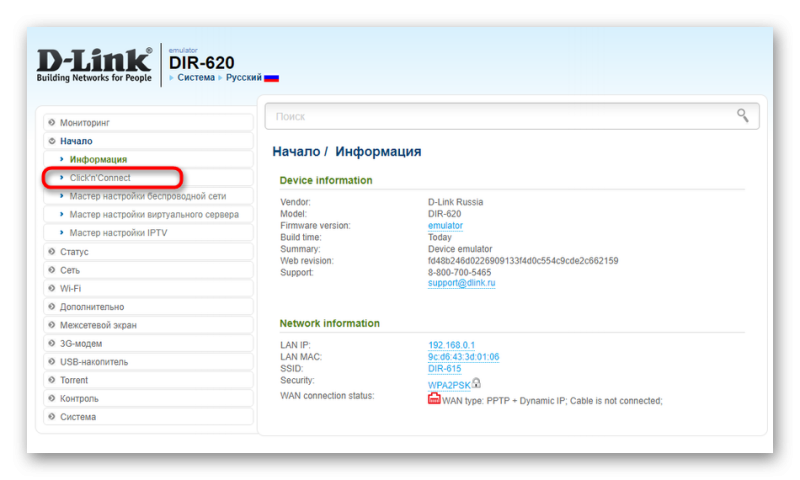This screenshot has height=480, width=800.
Task: Open the Мониторинг menu label
Action: 85,123
